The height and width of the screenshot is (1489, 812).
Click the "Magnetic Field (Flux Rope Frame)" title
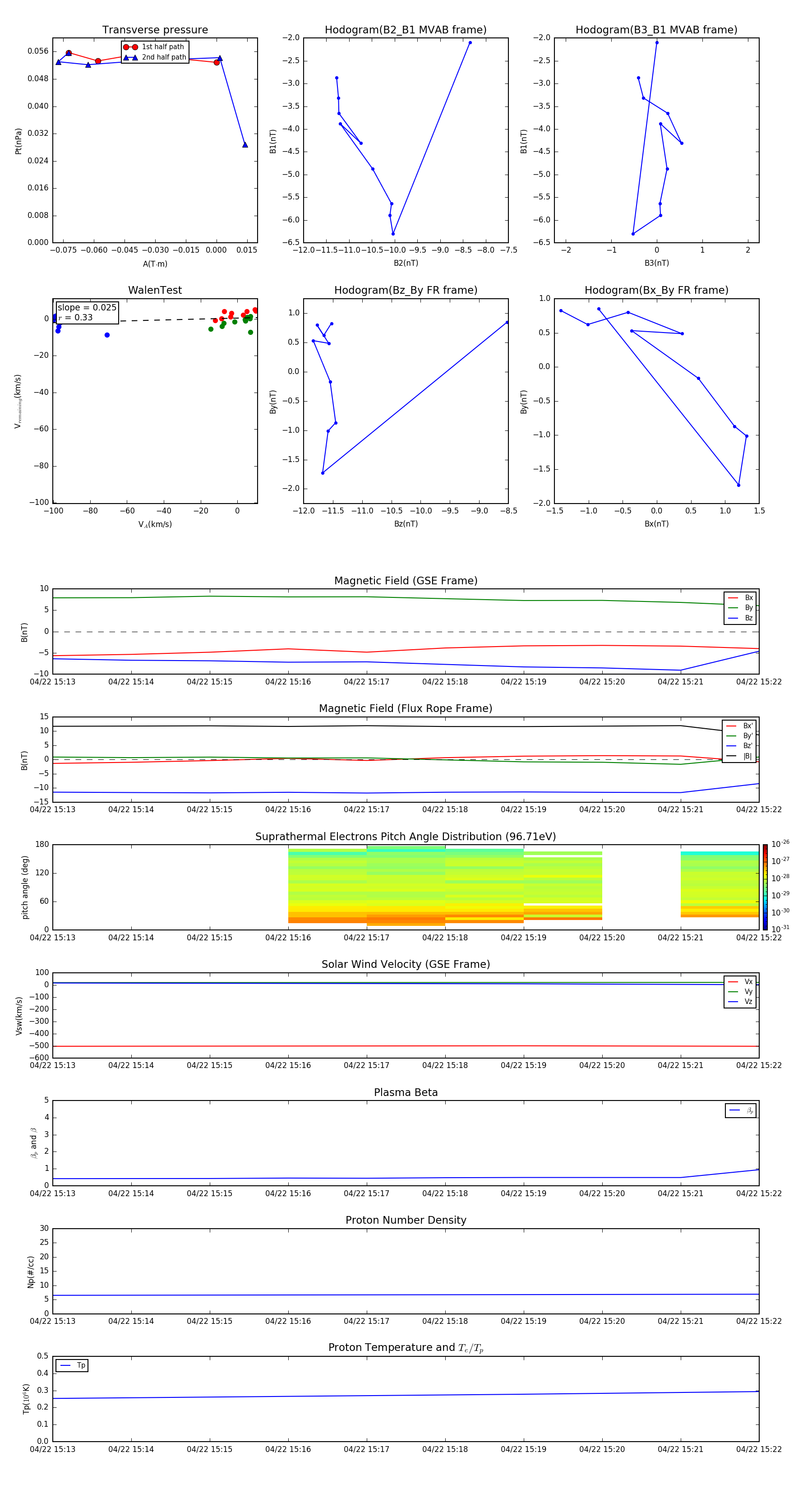pyautogui.click(x=406, y=709)
